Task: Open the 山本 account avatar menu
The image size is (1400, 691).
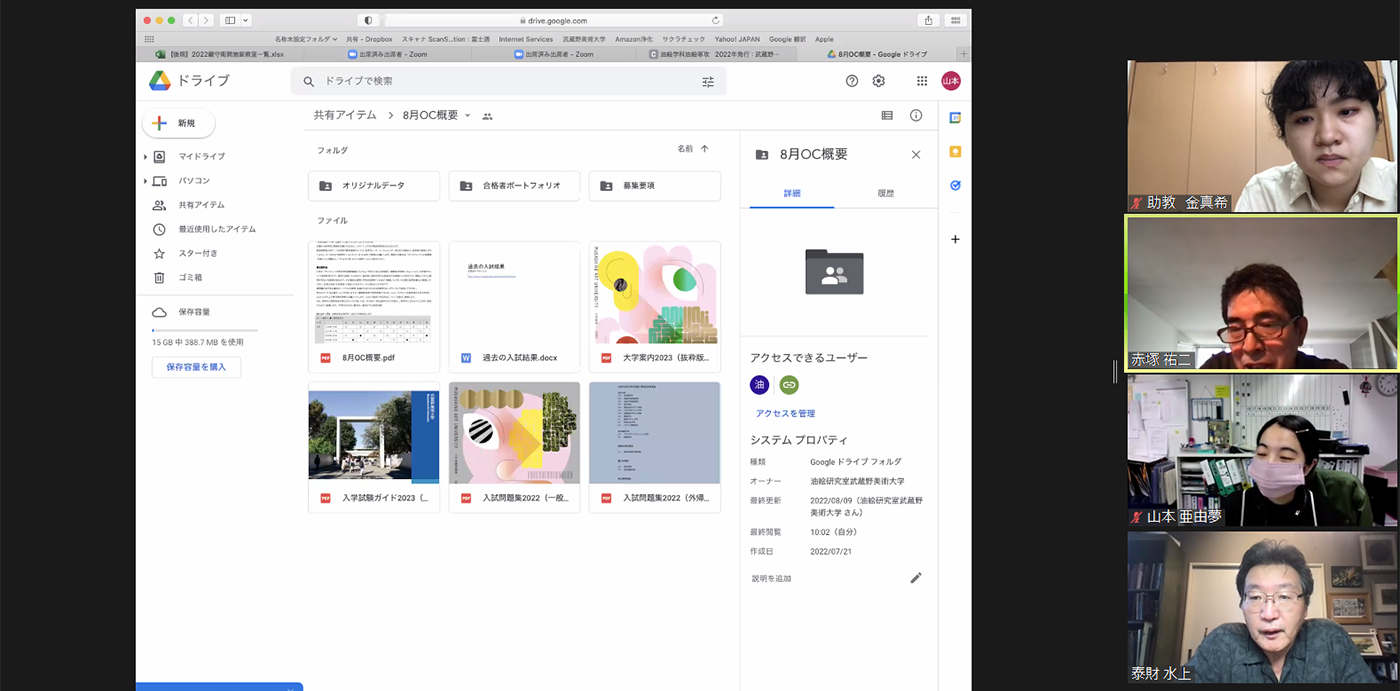Action: click(x=950, y=81)
